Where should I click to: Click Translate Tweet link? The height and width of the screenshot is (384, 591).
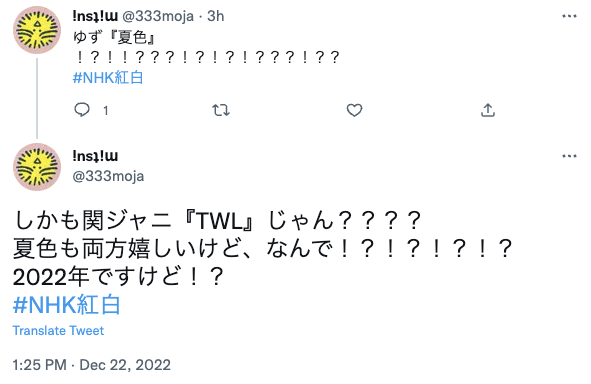click(58, 330)
